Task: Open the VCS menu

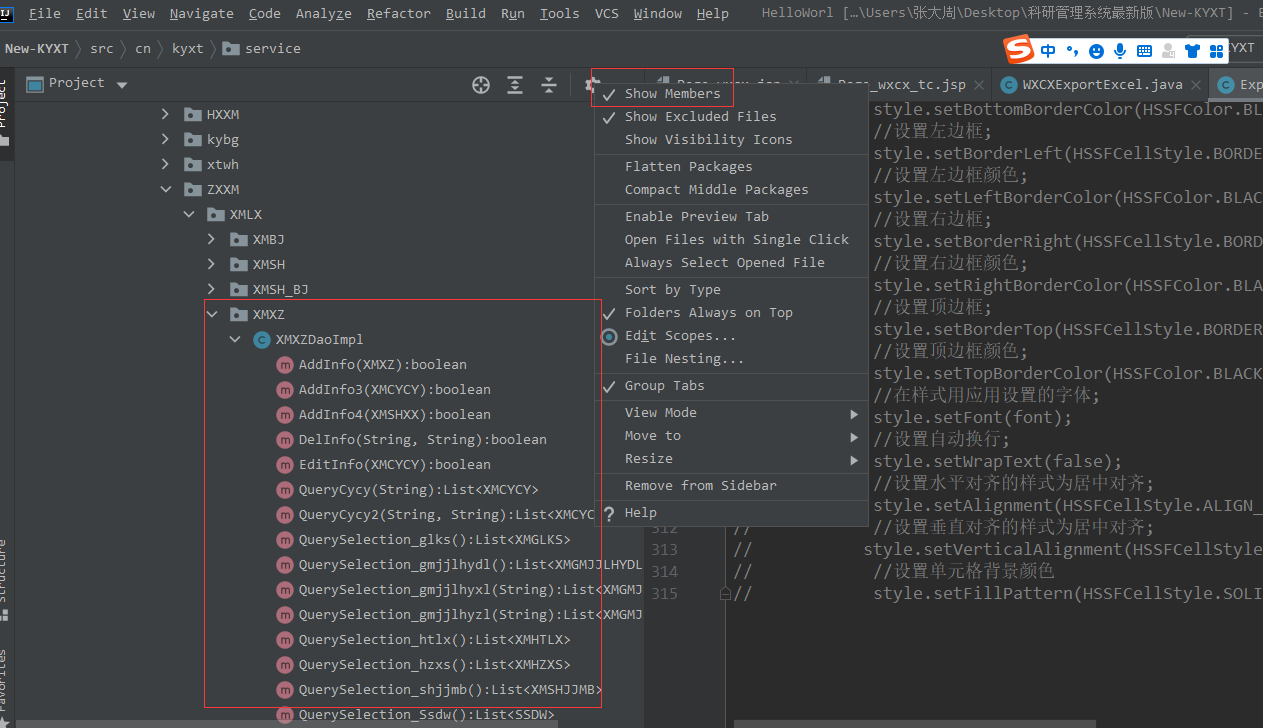Action: tap(606, 13)
